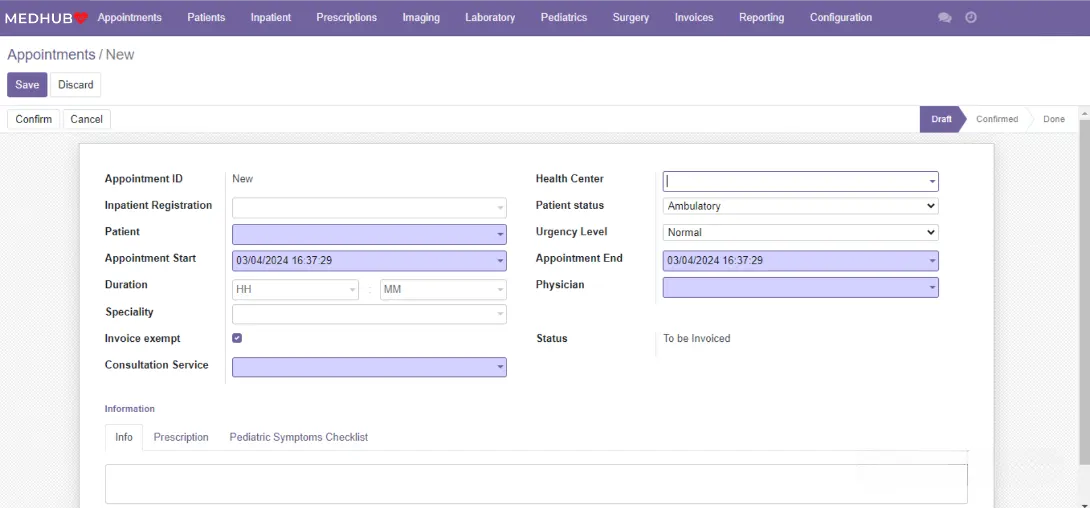Open the Configuration menu
The image size is (1090, 508).
(x=841, y=17)
